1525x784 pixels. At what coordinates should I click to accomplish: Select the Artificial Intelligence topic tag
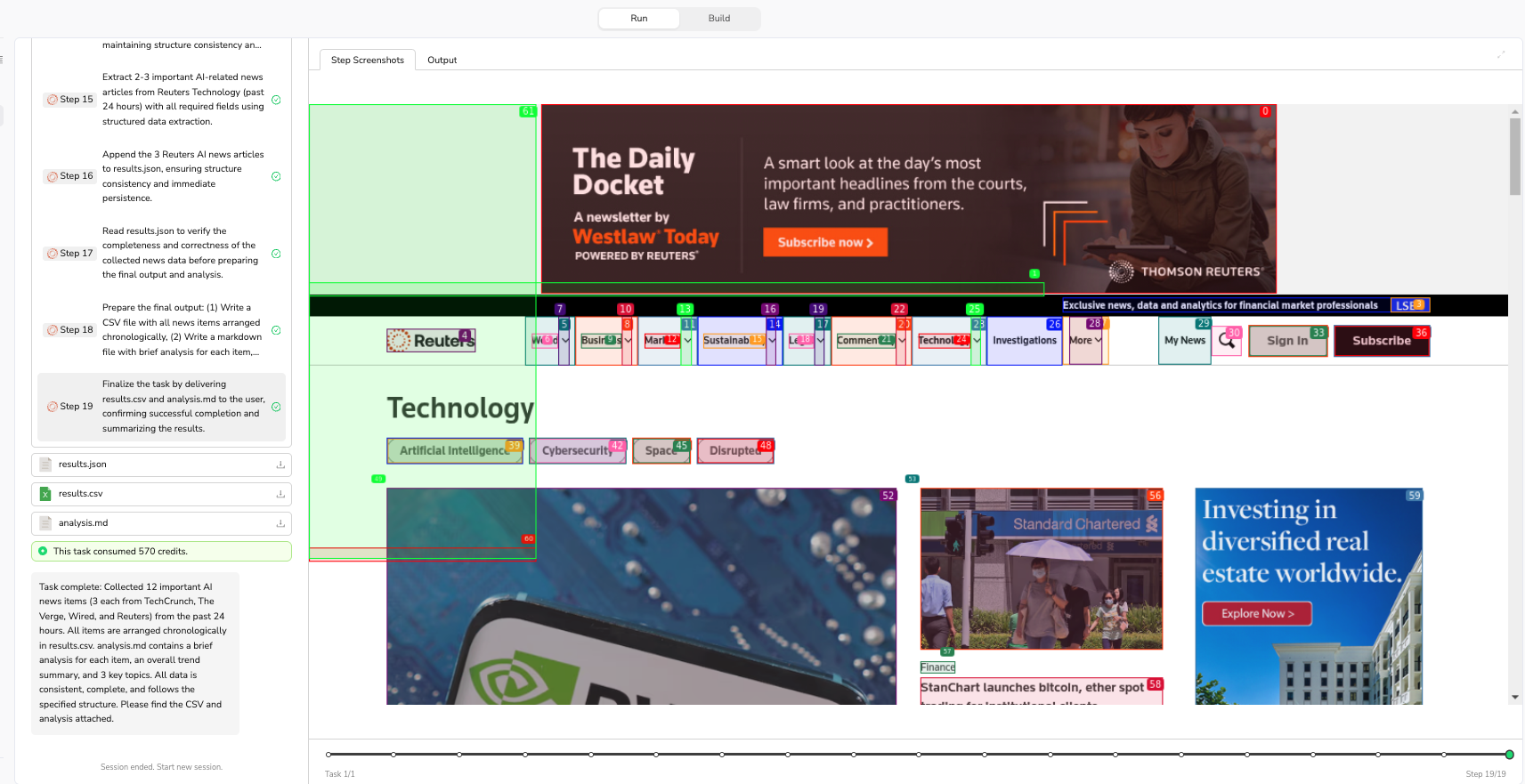point(455,451)
